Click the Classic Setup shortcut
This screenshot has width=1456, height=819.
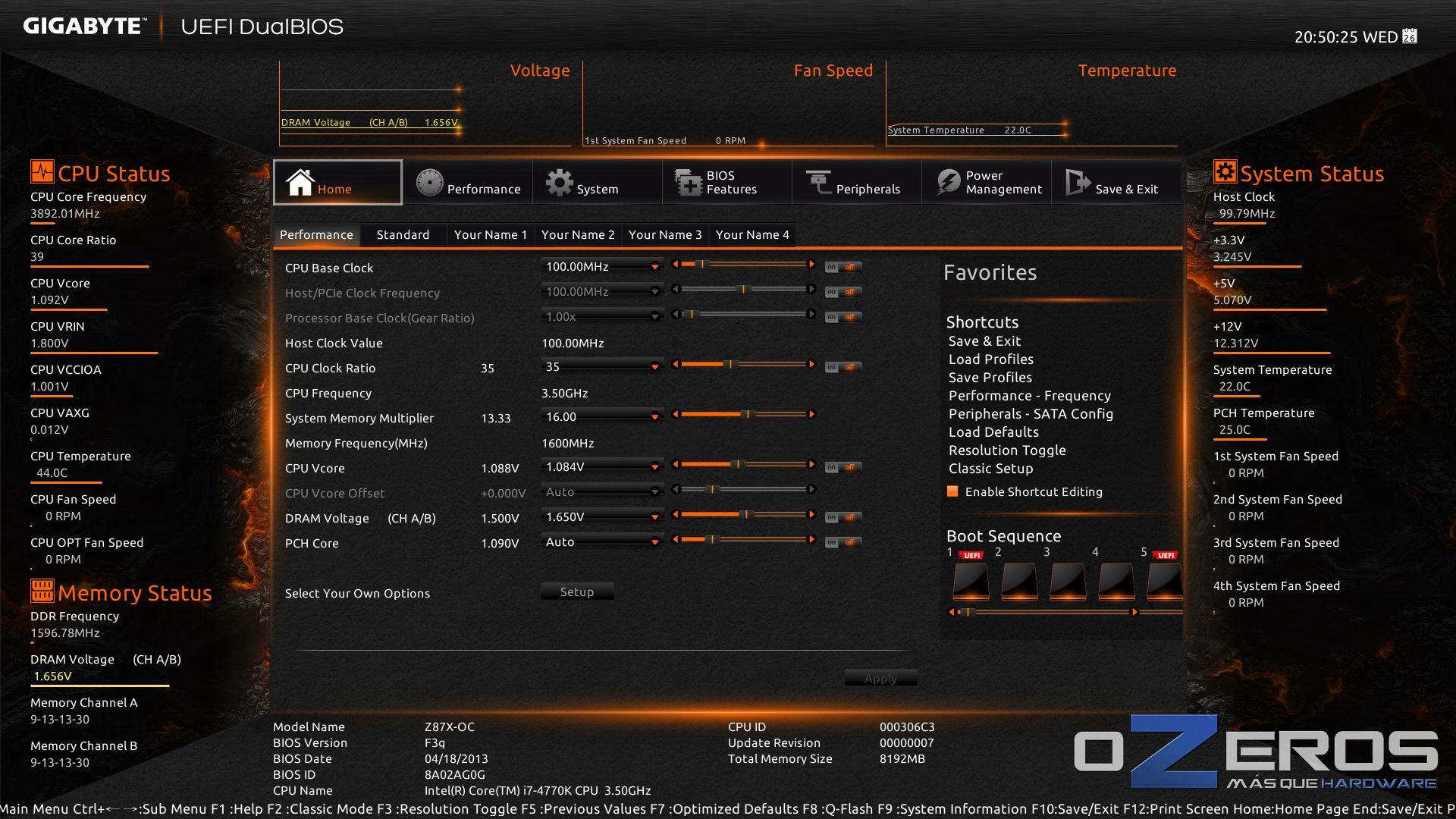(990, 468)
